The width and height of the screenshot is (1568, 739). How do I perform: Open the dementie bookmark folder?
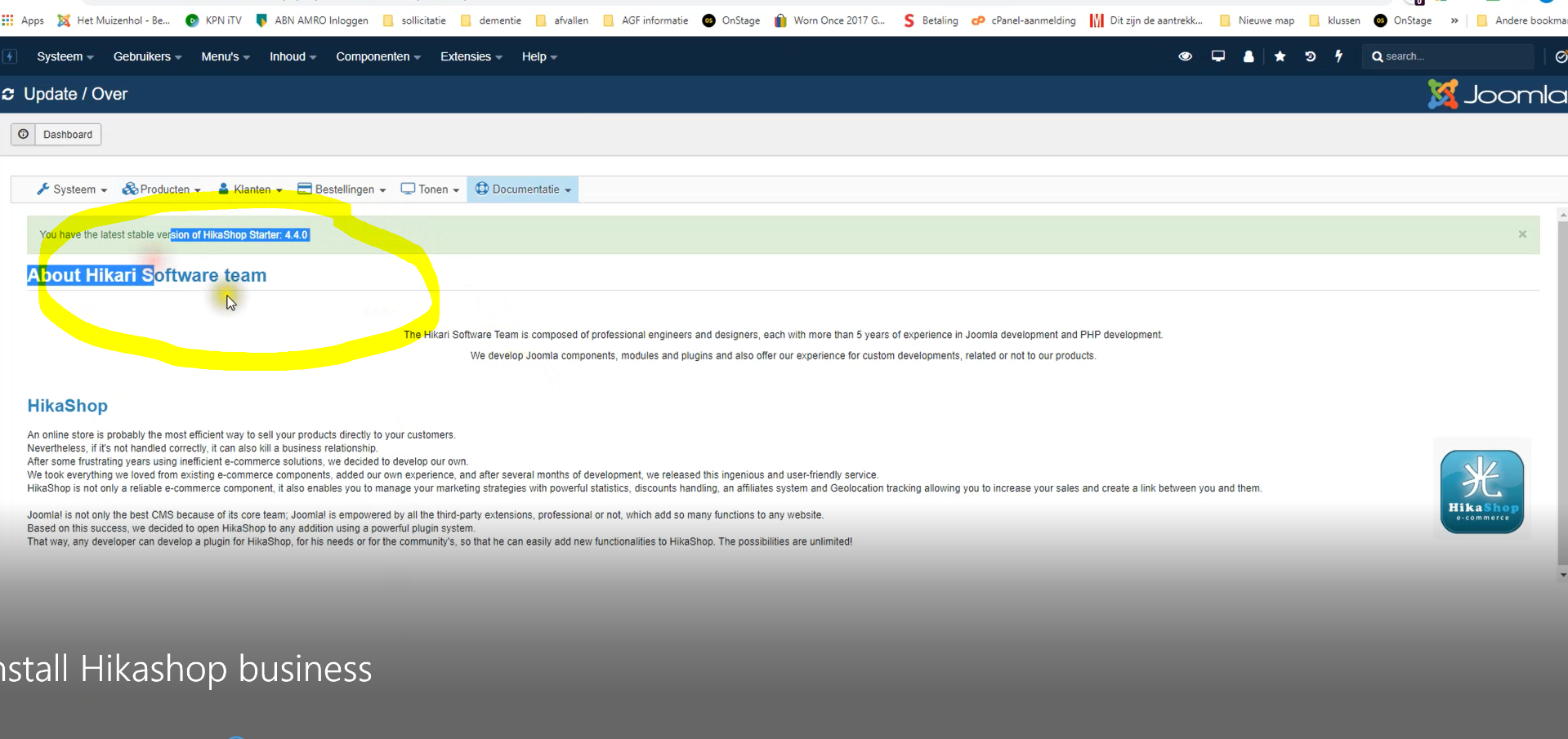point(491,20)
